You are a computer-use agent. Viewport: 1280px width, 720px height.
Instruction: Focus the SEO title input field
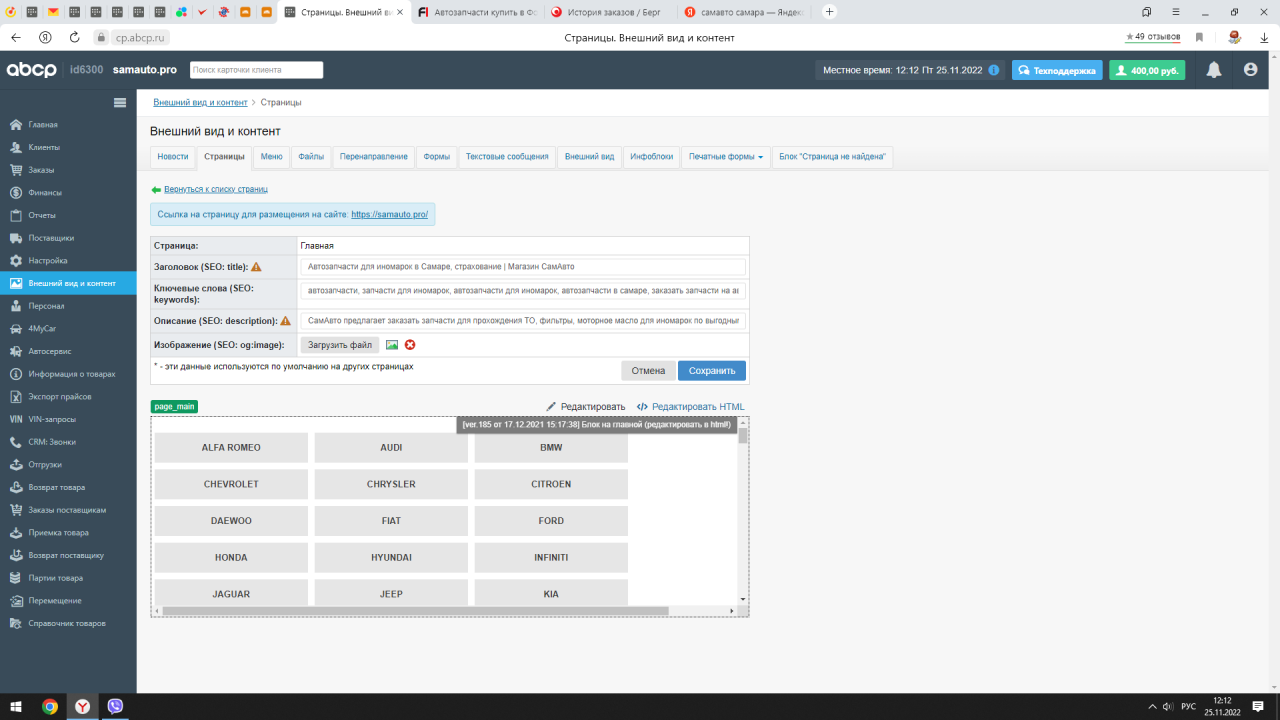click(523, 267)
